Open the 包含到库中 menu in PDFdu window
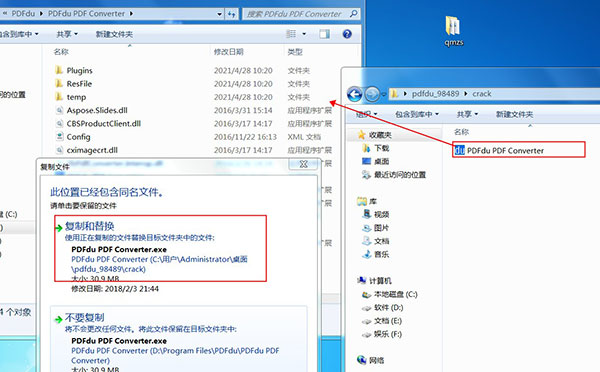 coord(18,34)
